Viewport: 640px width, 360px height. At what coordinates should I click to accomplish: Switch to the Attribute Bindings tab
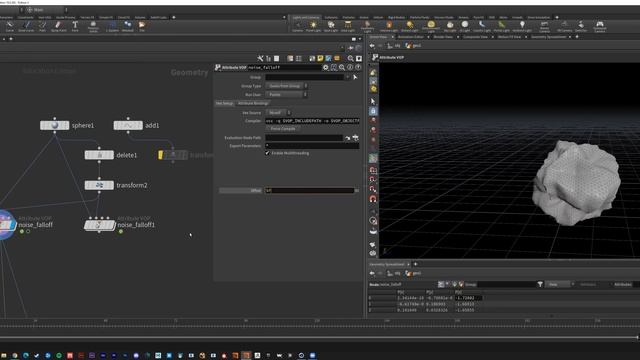[x=253, y=103]
